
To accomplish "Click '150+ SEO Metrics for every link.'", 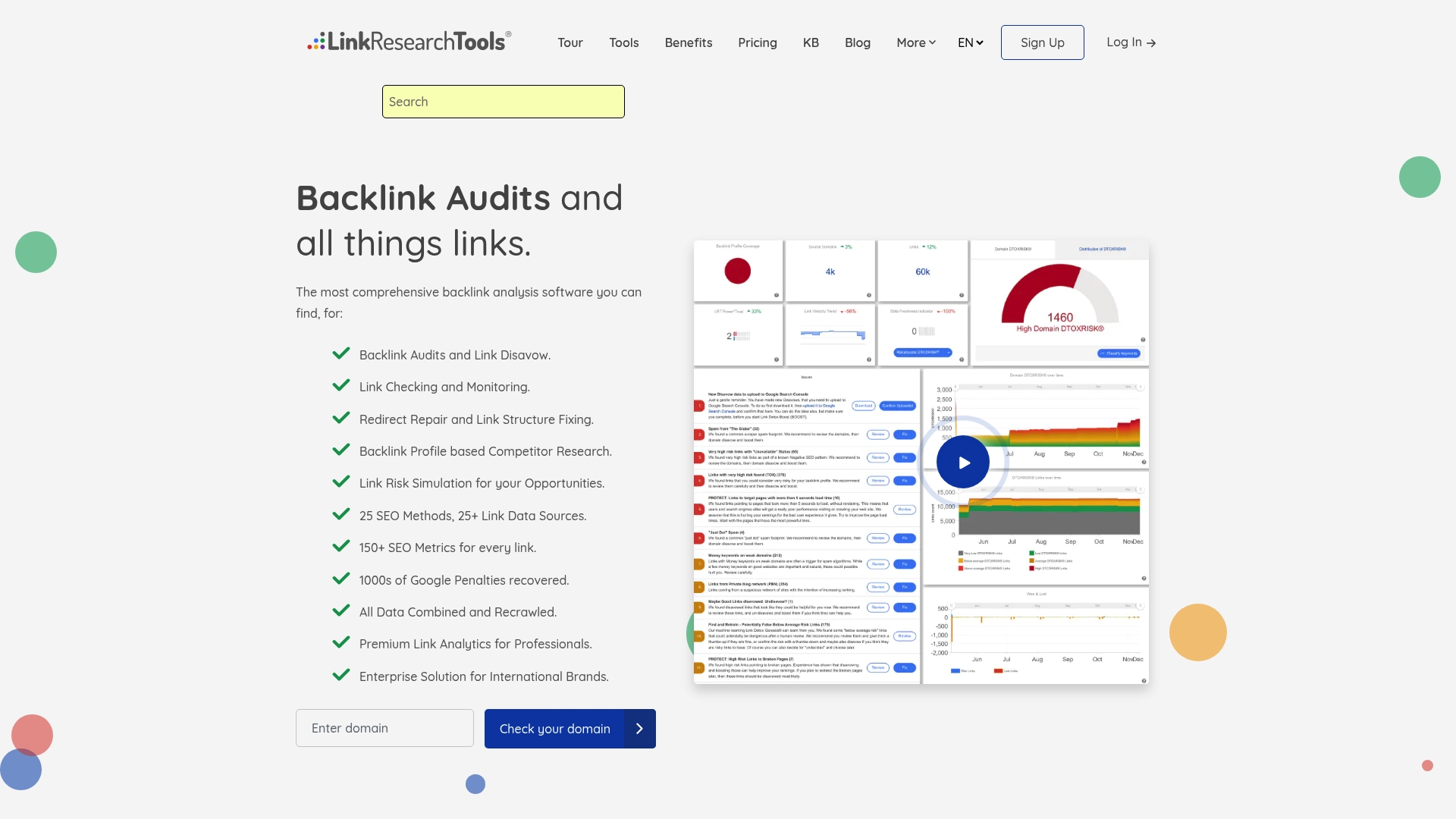I will tap(447, 548).
